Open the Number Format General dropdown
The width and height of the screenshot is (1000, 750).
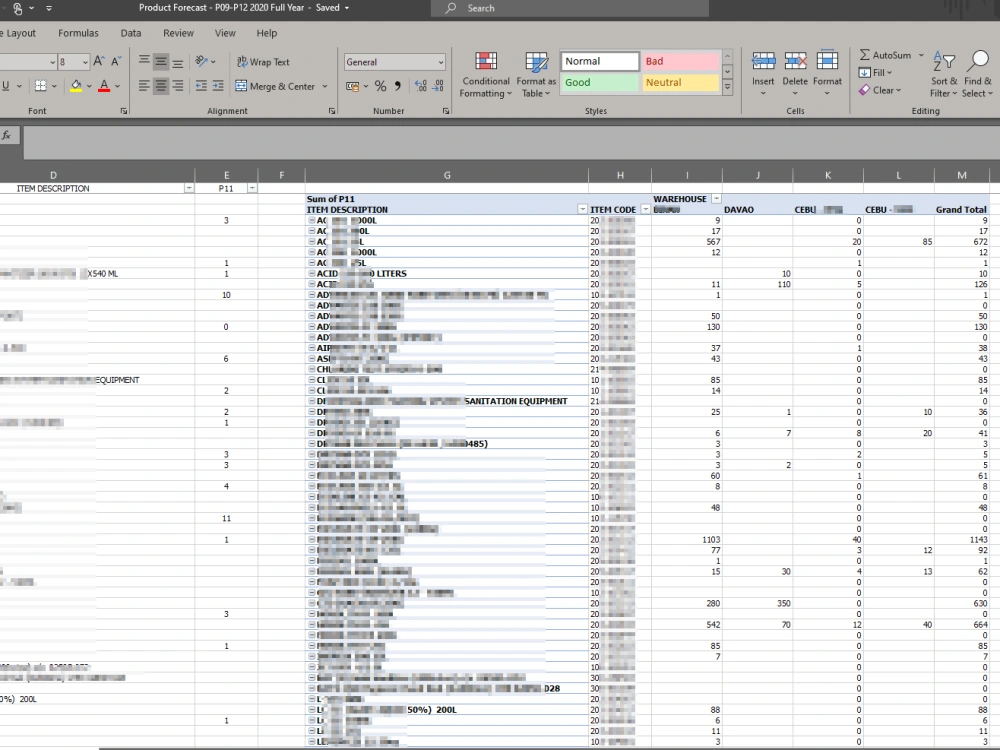[x=441, y=62]
